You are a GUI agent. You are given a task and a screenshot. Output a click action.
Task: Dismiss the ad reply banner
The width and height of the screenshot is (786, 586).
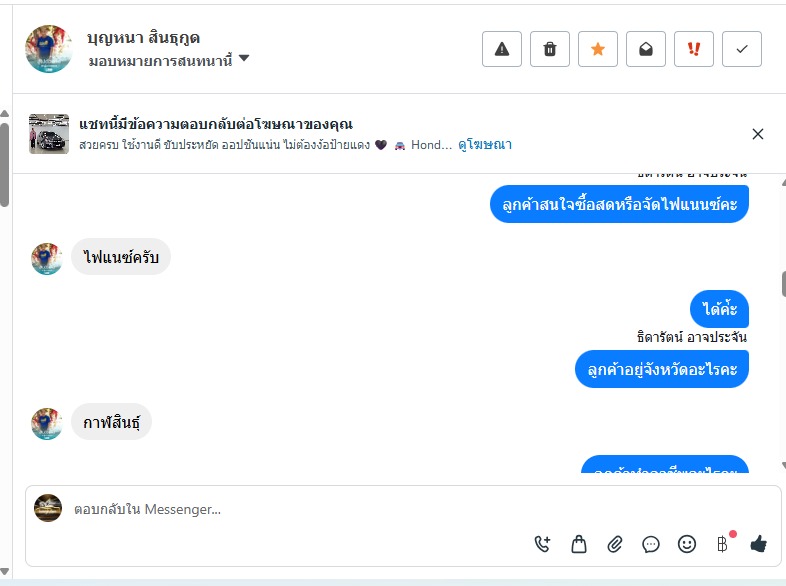coord(757,134)
